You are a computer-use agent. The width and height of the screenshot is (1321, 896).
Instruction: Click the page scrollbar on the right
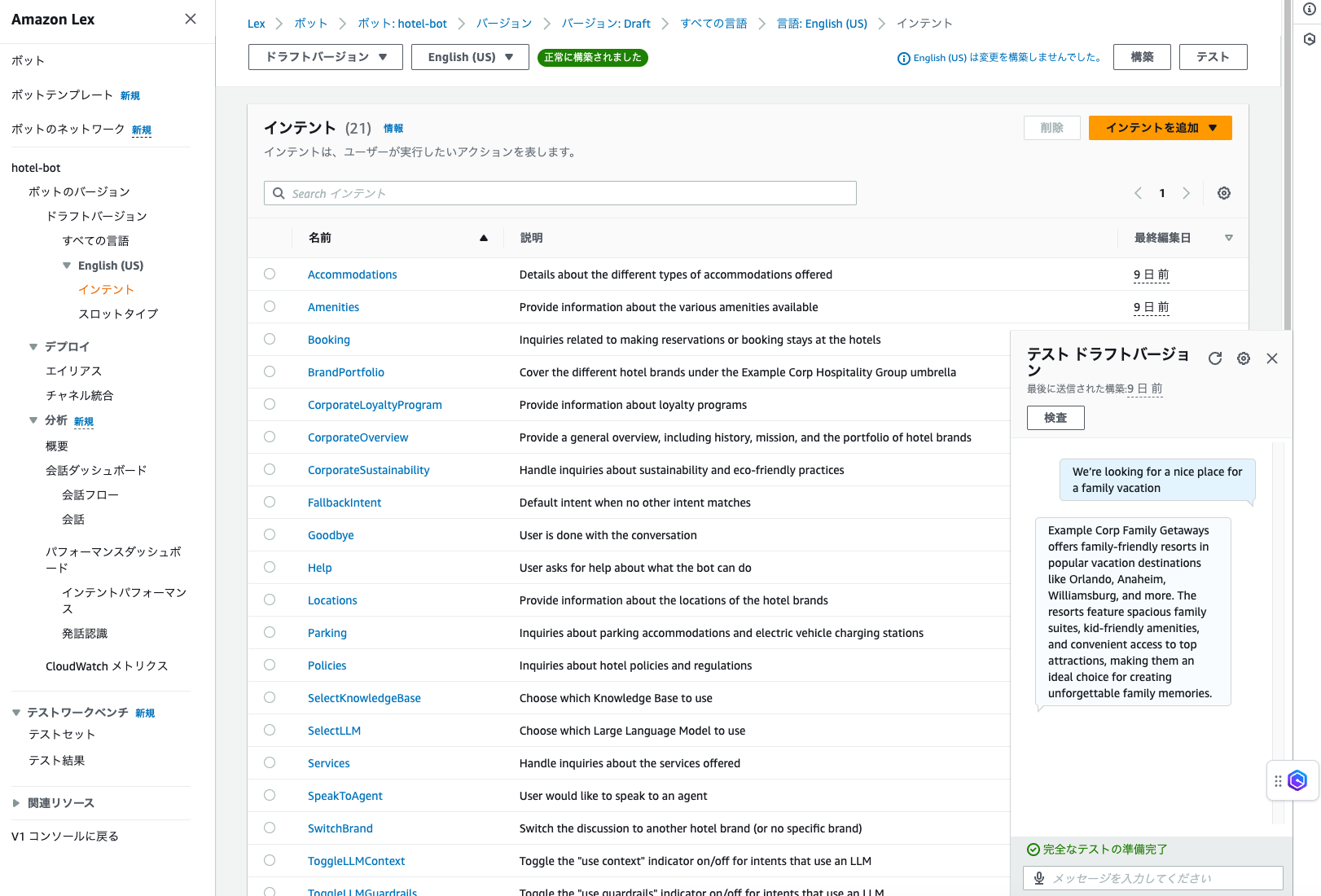(1287, 165)
